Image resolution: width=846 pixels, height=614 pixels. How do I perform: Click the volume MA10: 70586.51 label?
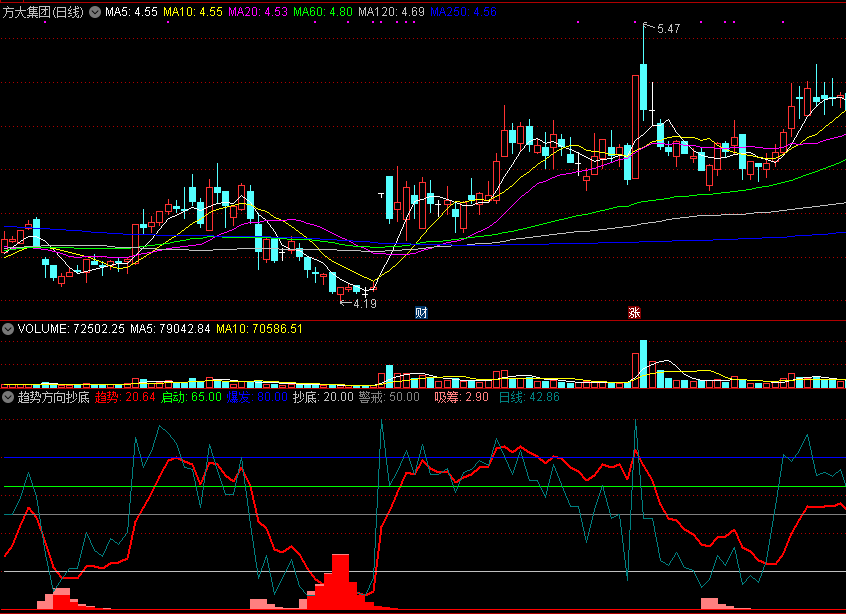tap(259, 329)
